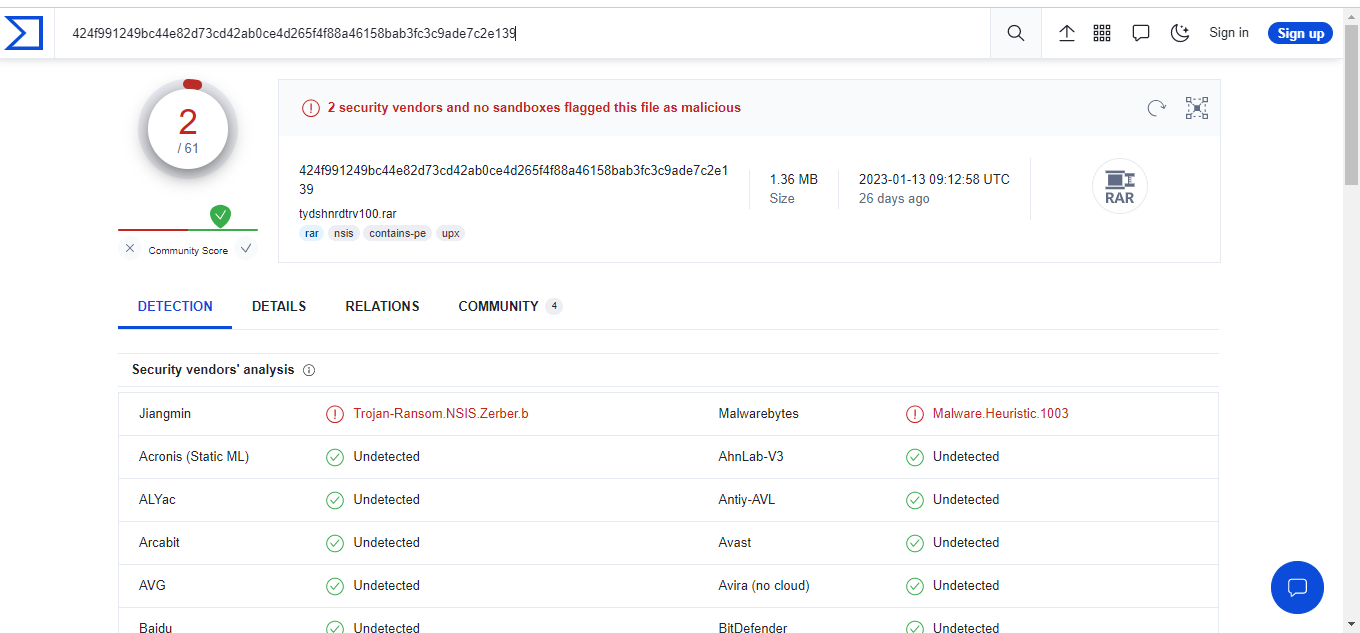The width and height of the screenshot is (1360, 633).
Task: Open the upload file icon
Action: tap(1067, 33)
